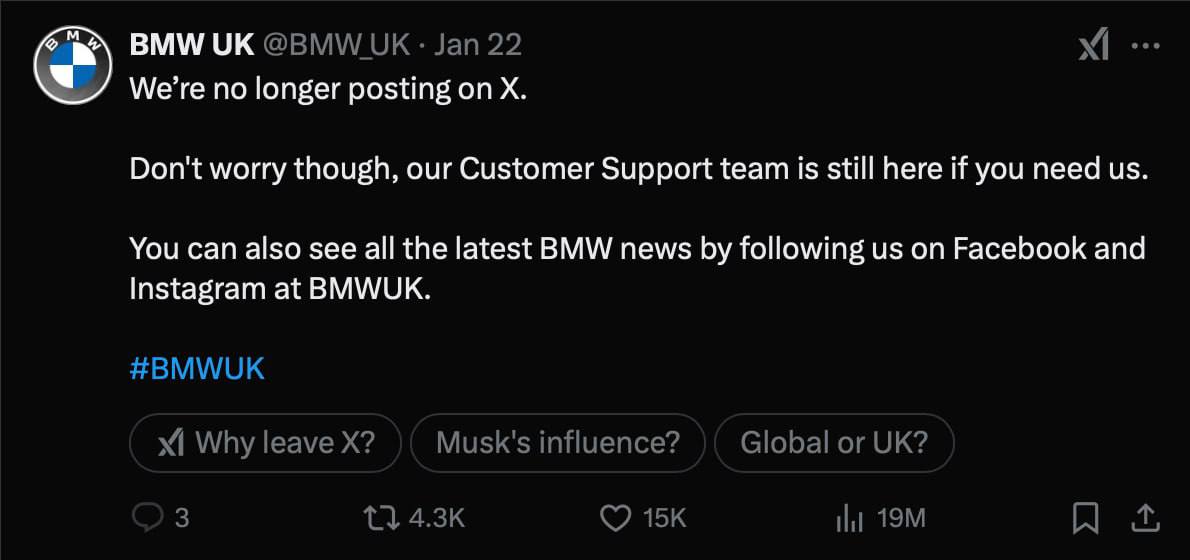View the 19M views count
Image resolution: width=1190 pixels, height=560 pixels.
900,518
